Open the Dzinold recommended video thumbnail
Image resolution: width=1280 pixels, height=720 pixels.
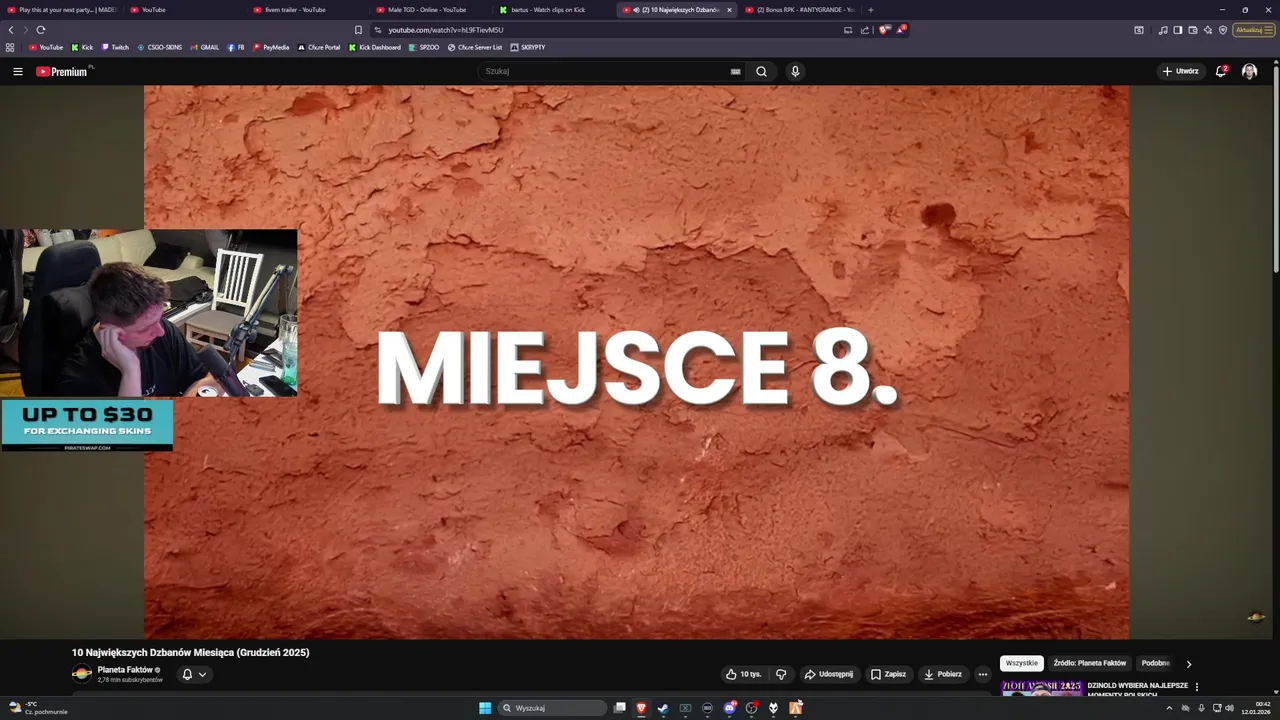pos(1042,688)
